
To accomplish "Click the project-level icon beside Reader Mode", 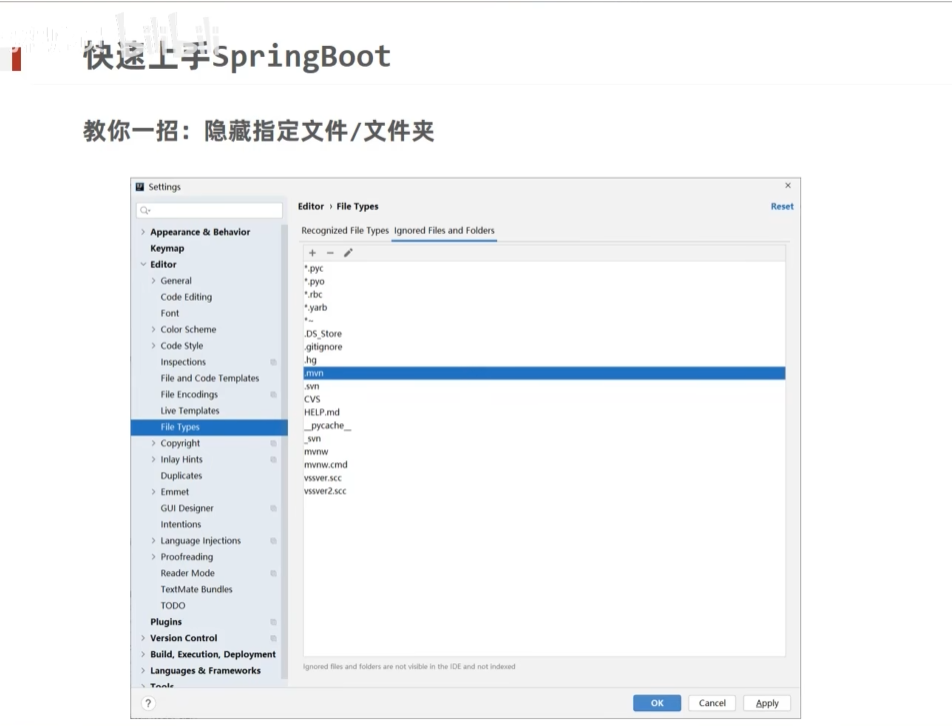I will [x=273, y=574].
